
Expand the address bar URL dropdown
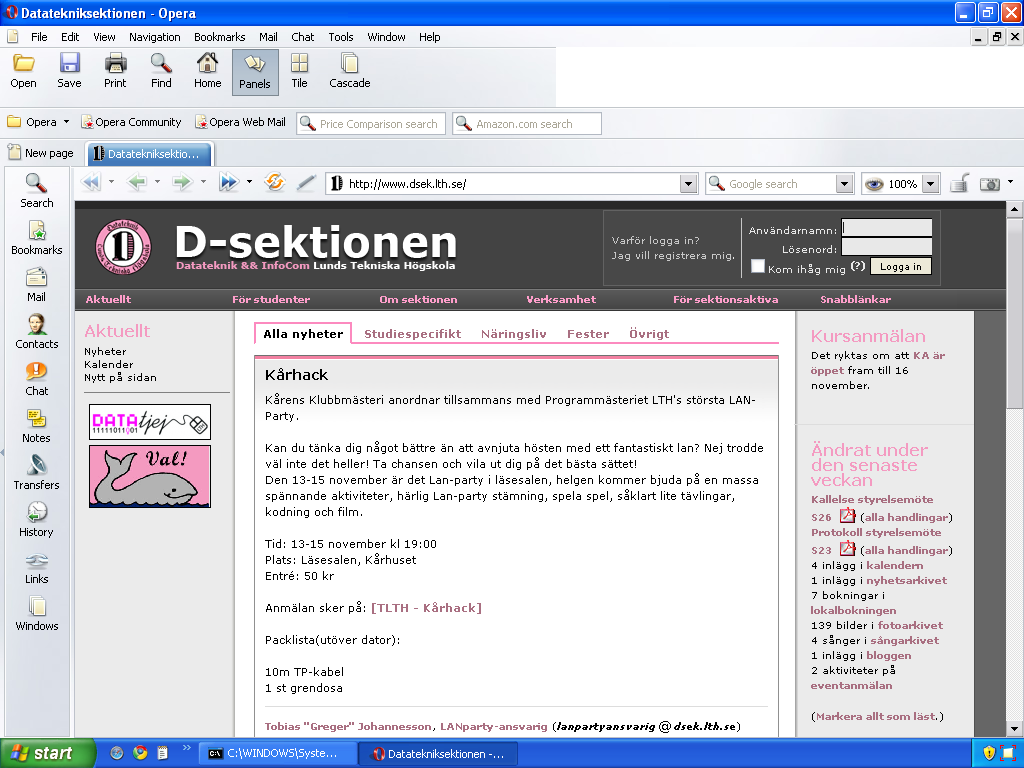tap(688, 184)
